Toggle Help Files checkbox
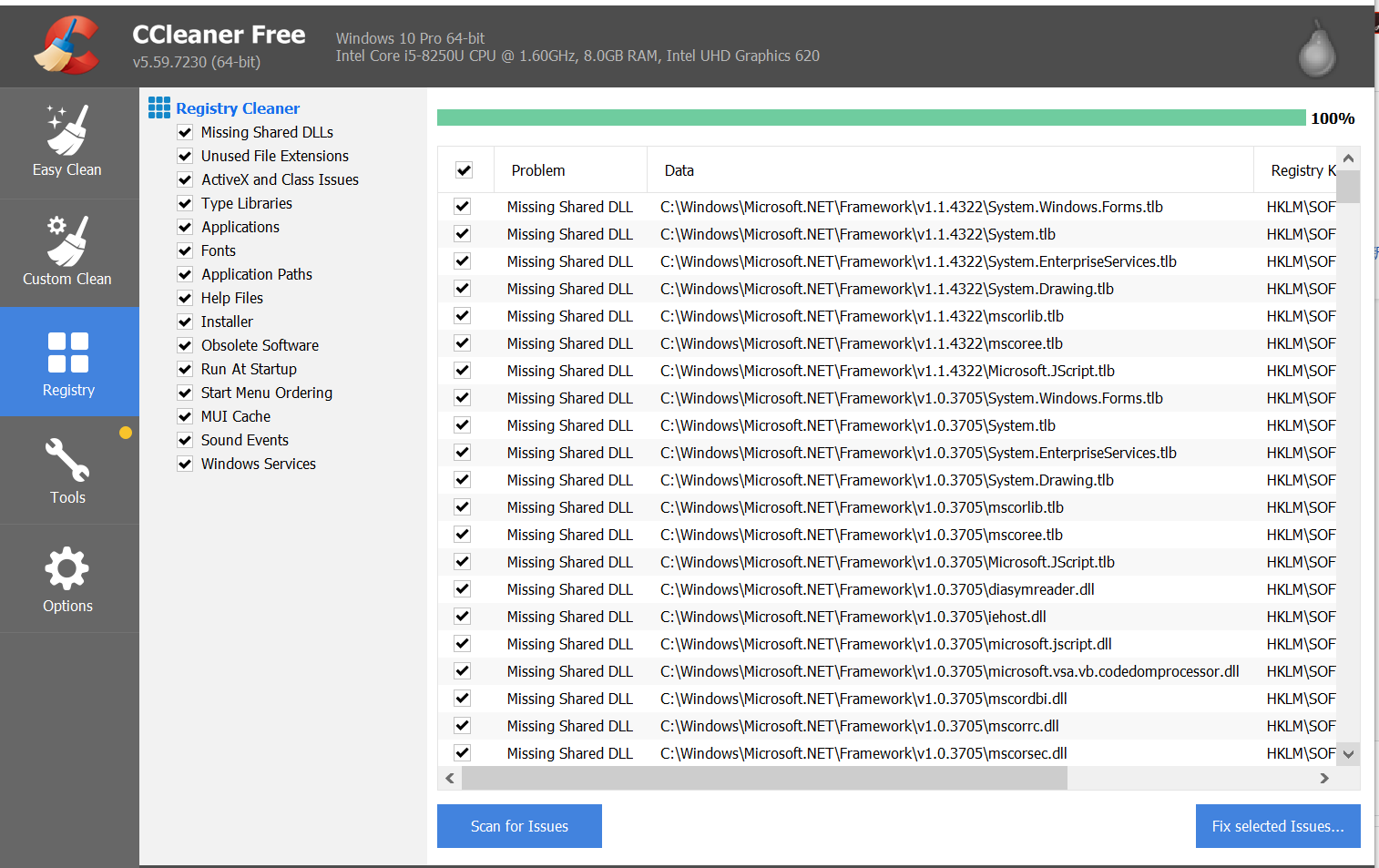This screenshot has height=868, width=1379. point(185,298)
